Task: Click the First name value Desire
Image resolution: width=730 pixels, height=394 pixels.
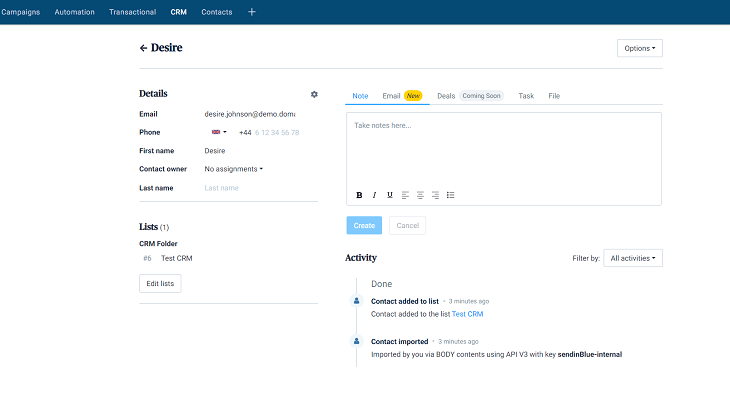Action: coord(215,151)
